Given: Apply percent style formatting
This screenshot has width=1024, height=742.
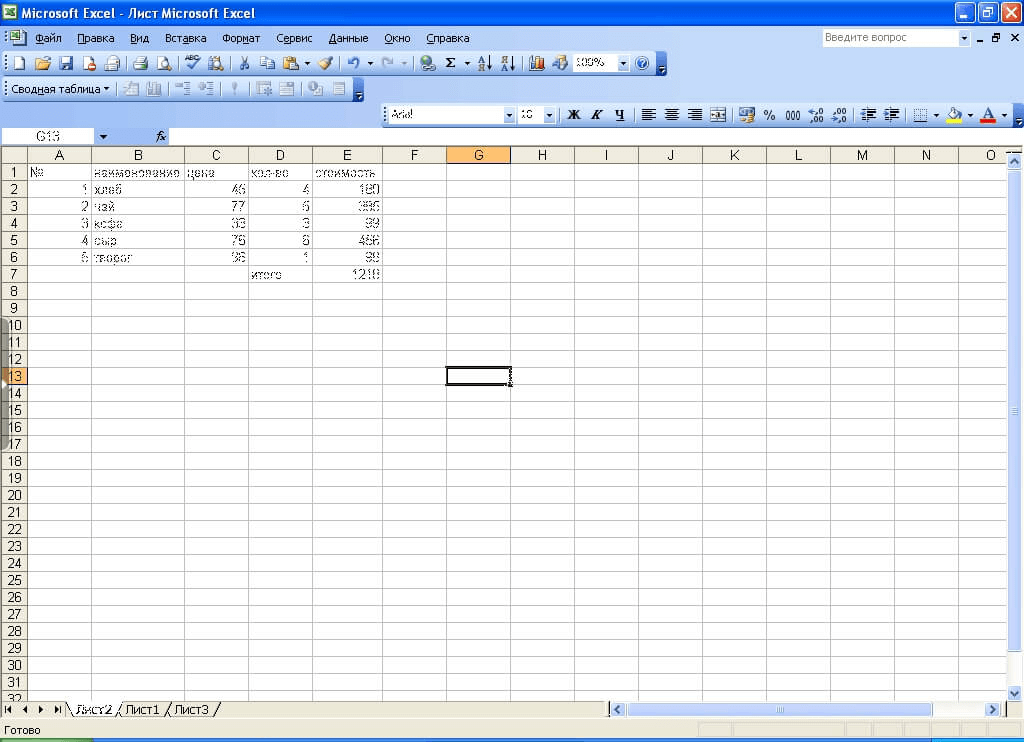Looking at the screenshot, I should (x=770, y=115).
